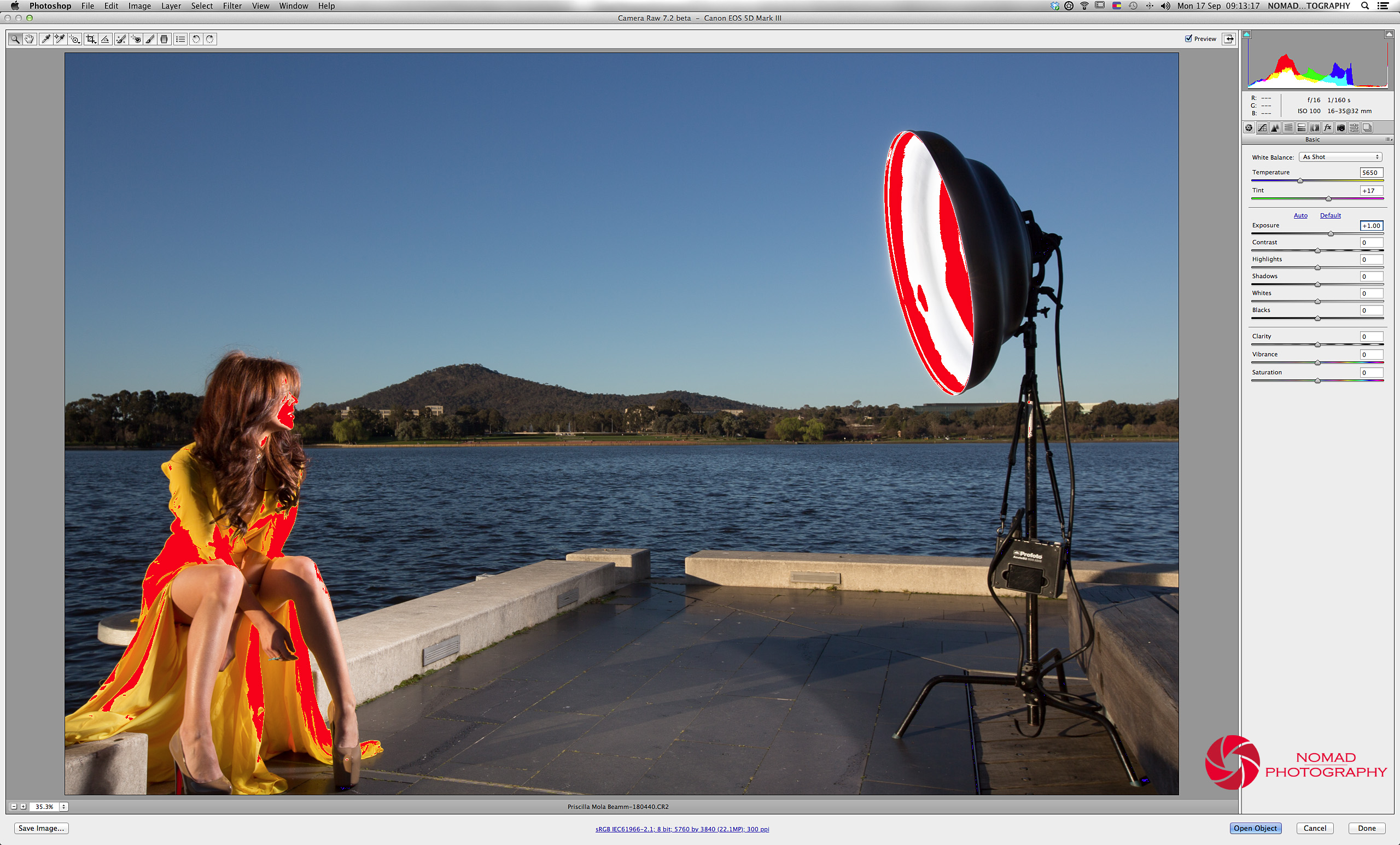Click the Exposure slider handle
The height and width of the screenshot is (845, 1400).
point(1331,234)
